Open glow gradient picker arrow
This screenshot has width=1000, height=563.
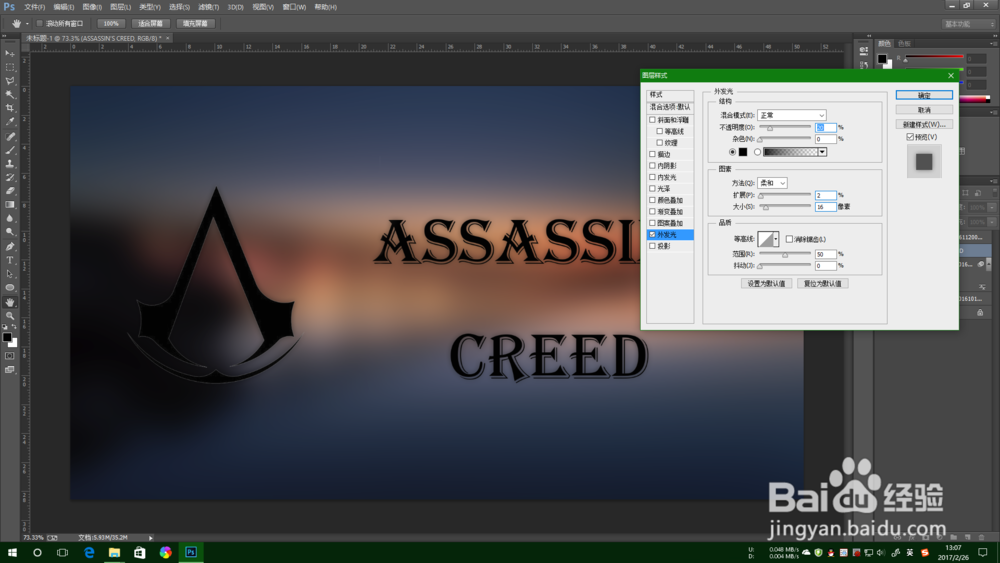tap(823, 152)
